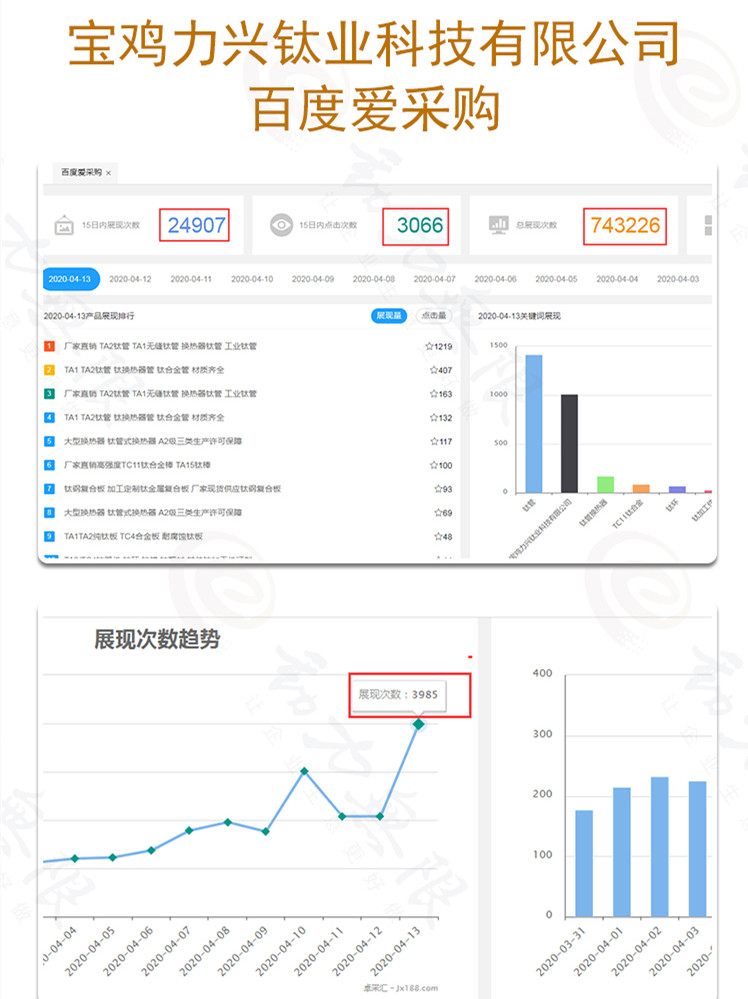Click the eye icon for 15-day clicks
748x999 pixels.
coord(281,225)
